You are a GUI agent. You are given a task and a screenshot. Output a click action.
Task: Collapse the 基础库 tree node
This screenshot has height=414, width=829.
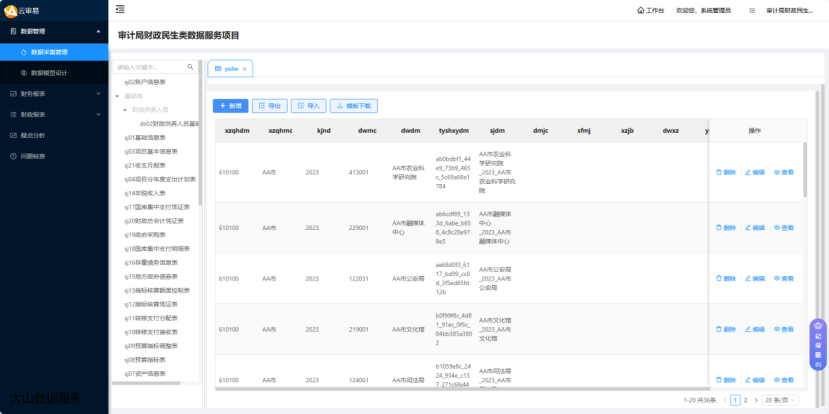pos(117,96)
